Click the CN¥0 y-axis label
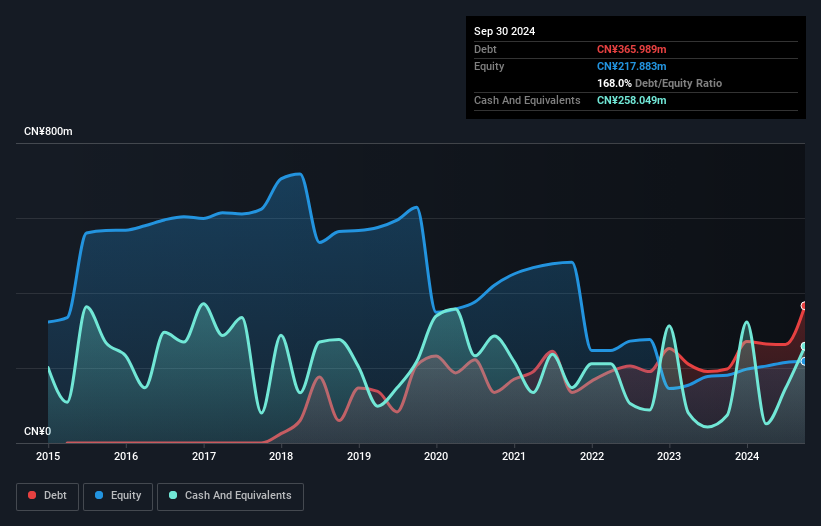Image resolution: width=821 pixels, height=526 pixels. click(x=38, y=431)
